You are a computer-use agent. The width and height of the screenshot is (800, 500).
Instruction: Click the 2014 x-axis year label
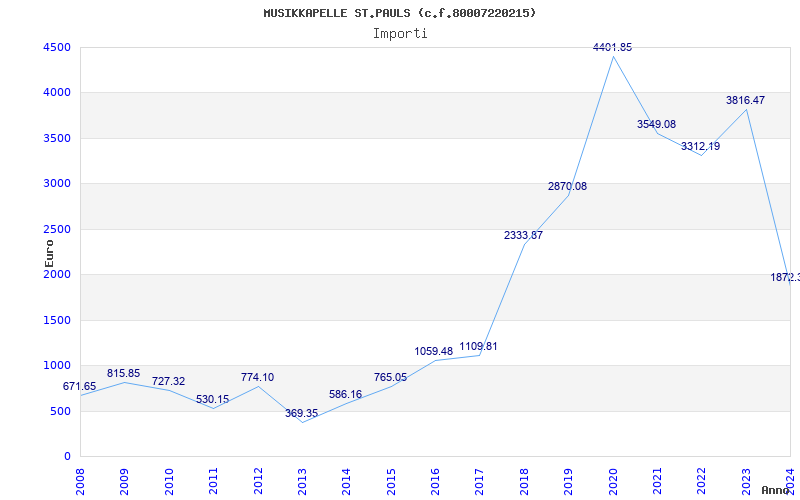346,482
